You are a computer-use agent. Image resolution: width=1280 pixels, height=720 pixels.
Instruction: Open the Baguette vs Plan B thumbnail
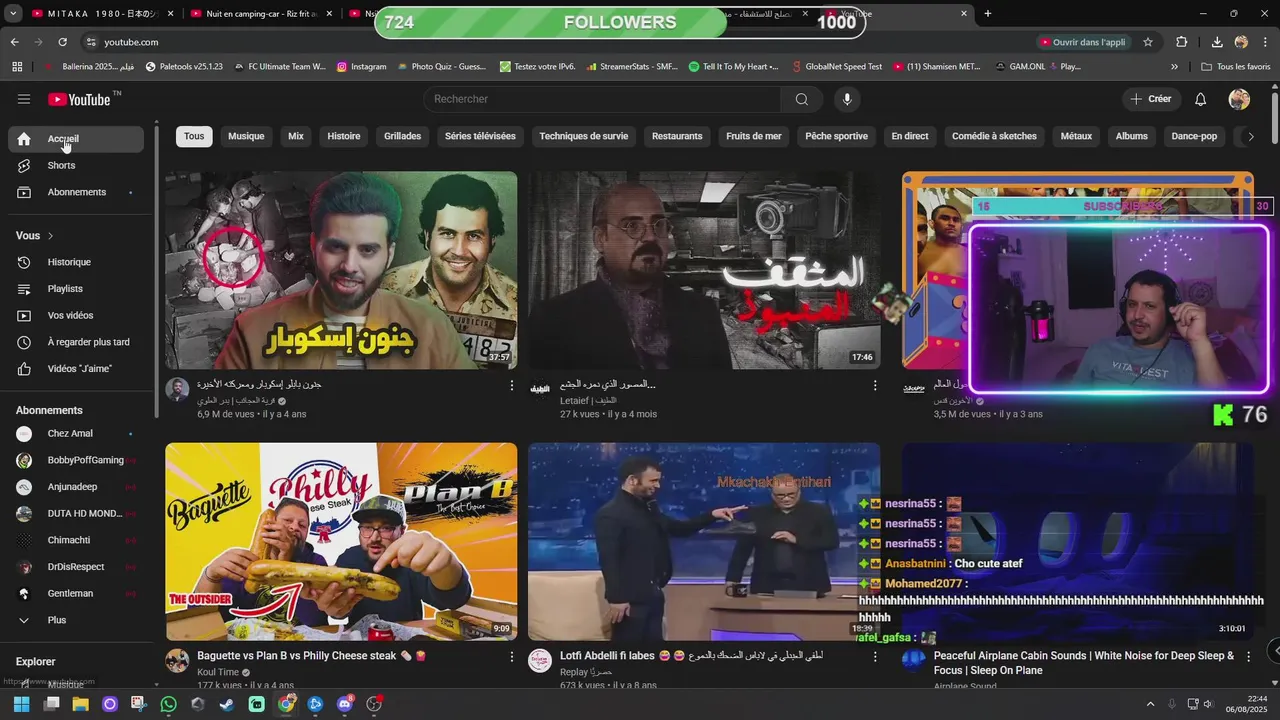[x=341, y=542]
